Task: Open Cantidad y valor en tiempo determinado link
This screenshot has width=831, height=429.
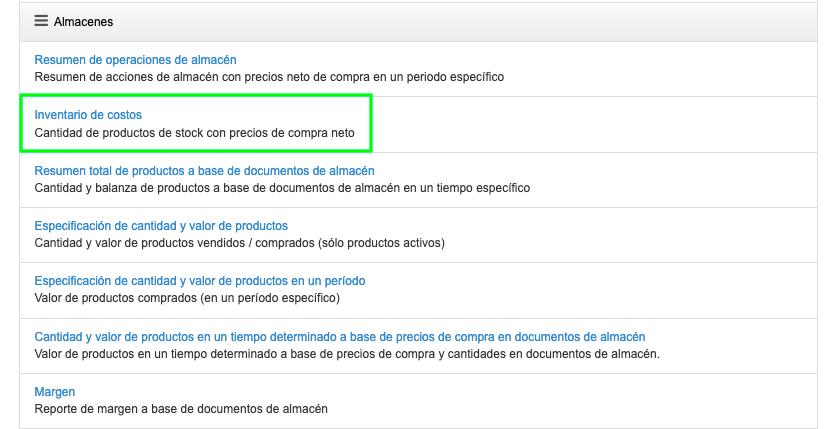Action: [x=339, y=337]
